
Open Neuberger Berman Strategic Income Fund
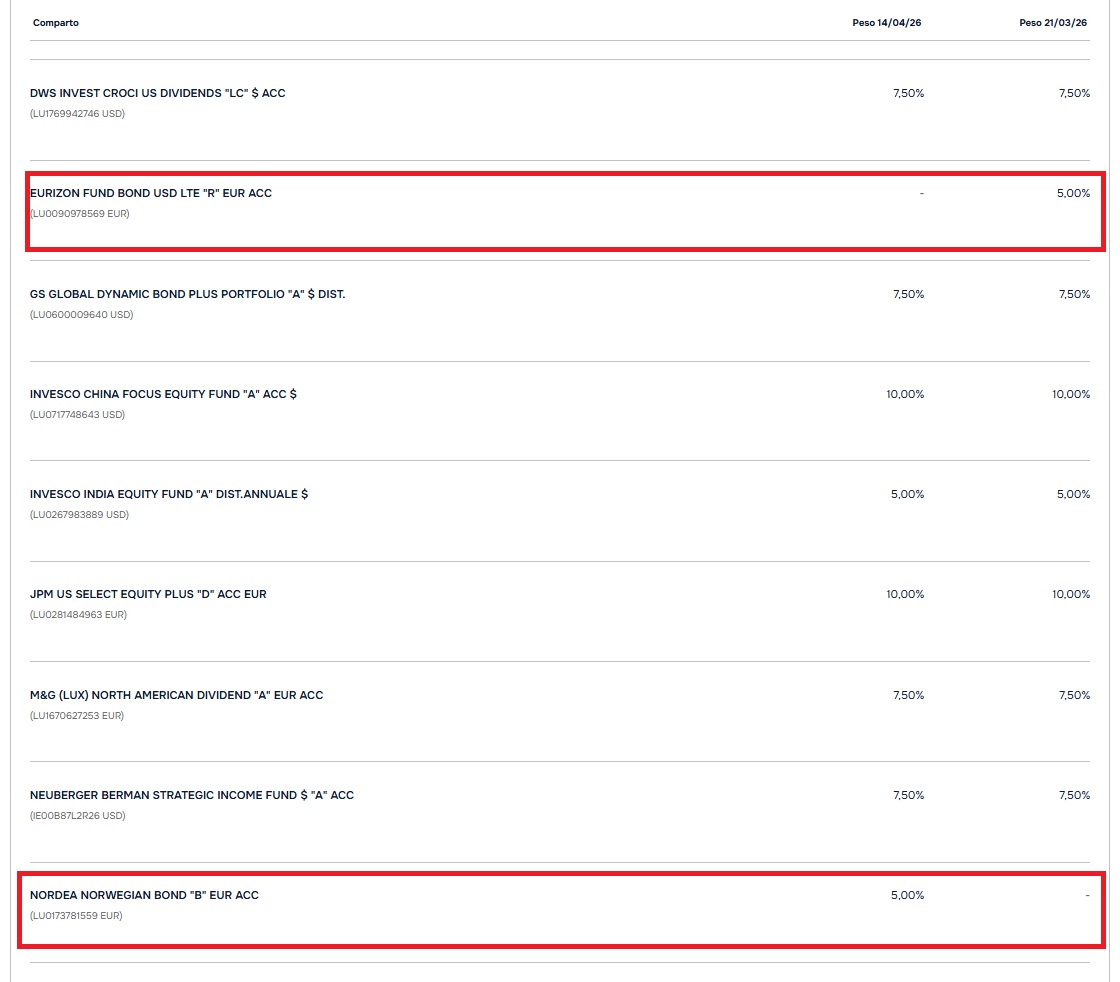192,795
